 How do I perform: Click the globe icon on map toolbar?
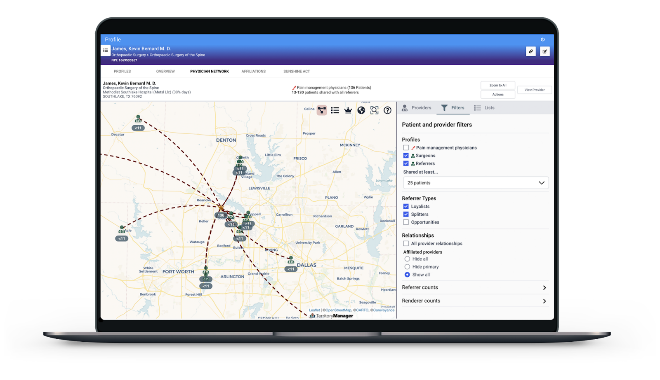(x=361, y=110)
